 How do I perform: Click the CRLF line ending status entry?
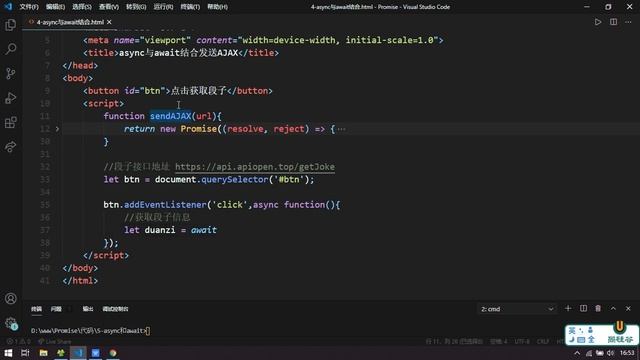[543, 341]
